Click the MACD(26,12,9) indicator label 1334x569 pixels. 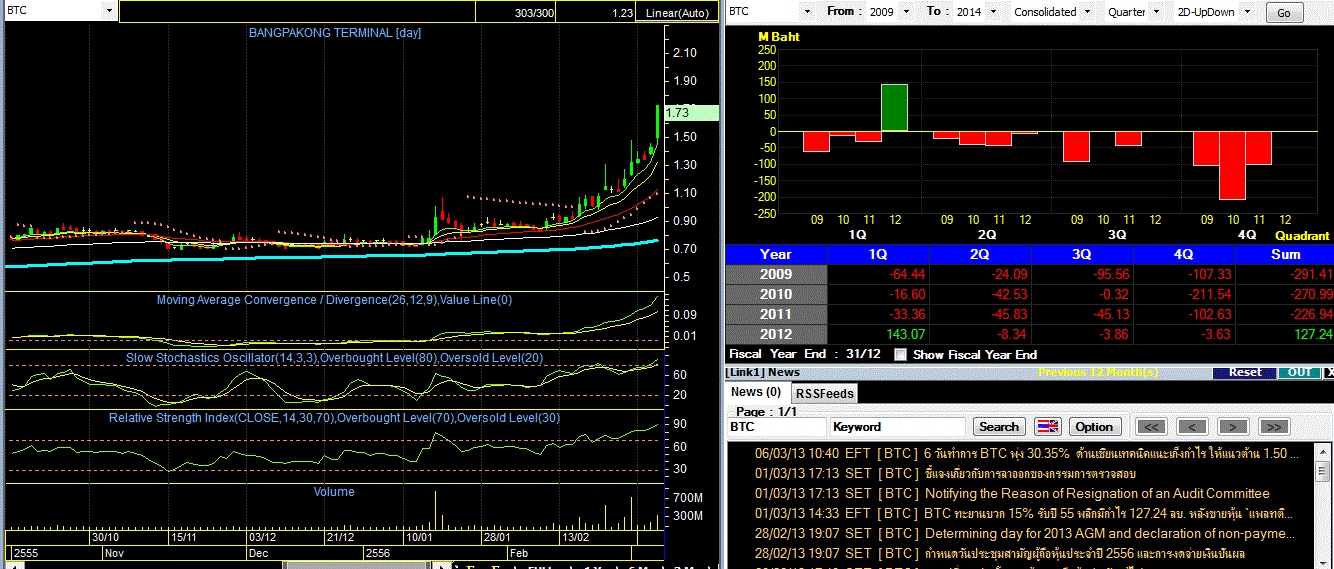click(x=335, y=300)
